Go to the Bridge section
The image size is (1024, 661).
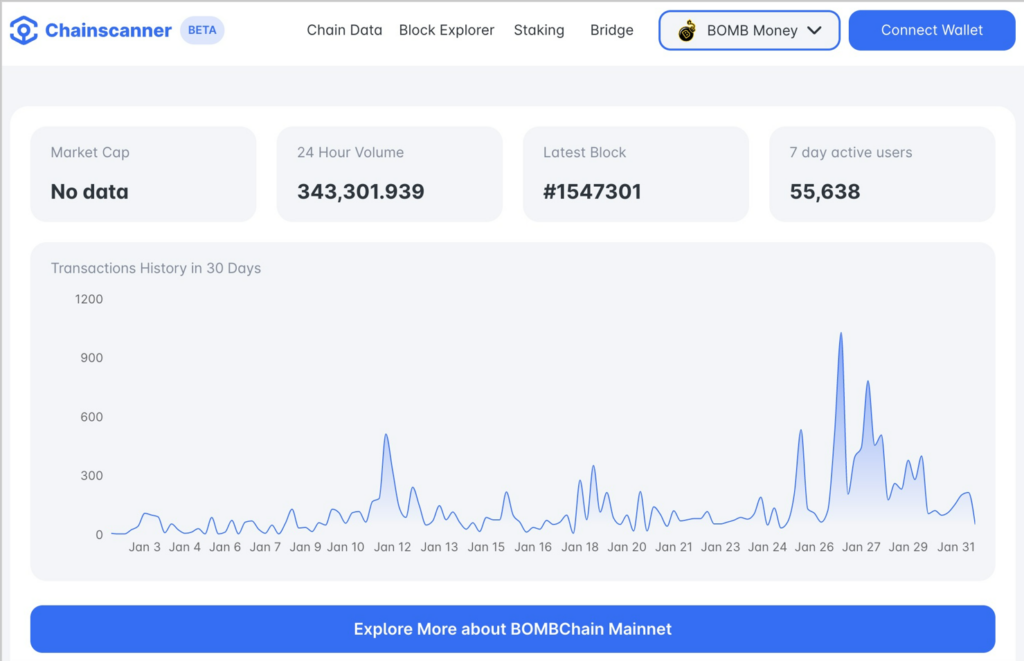pos(611,30)
